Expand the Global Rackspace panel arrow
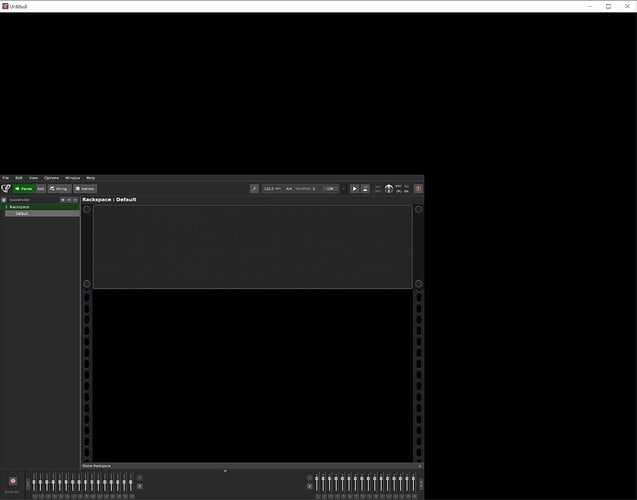Image resolution: width=637 pixels, height=500 pixels. click(224, 470)
